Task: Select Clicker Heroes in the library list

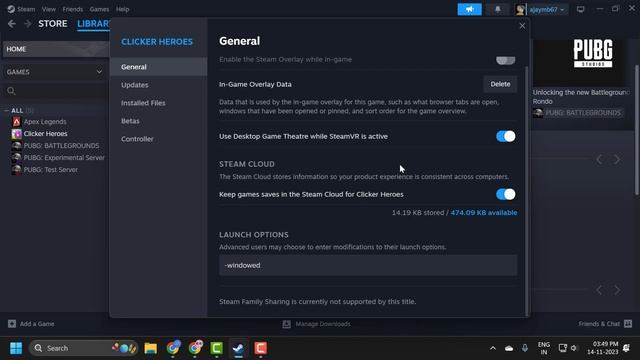Action: (45, 133)
